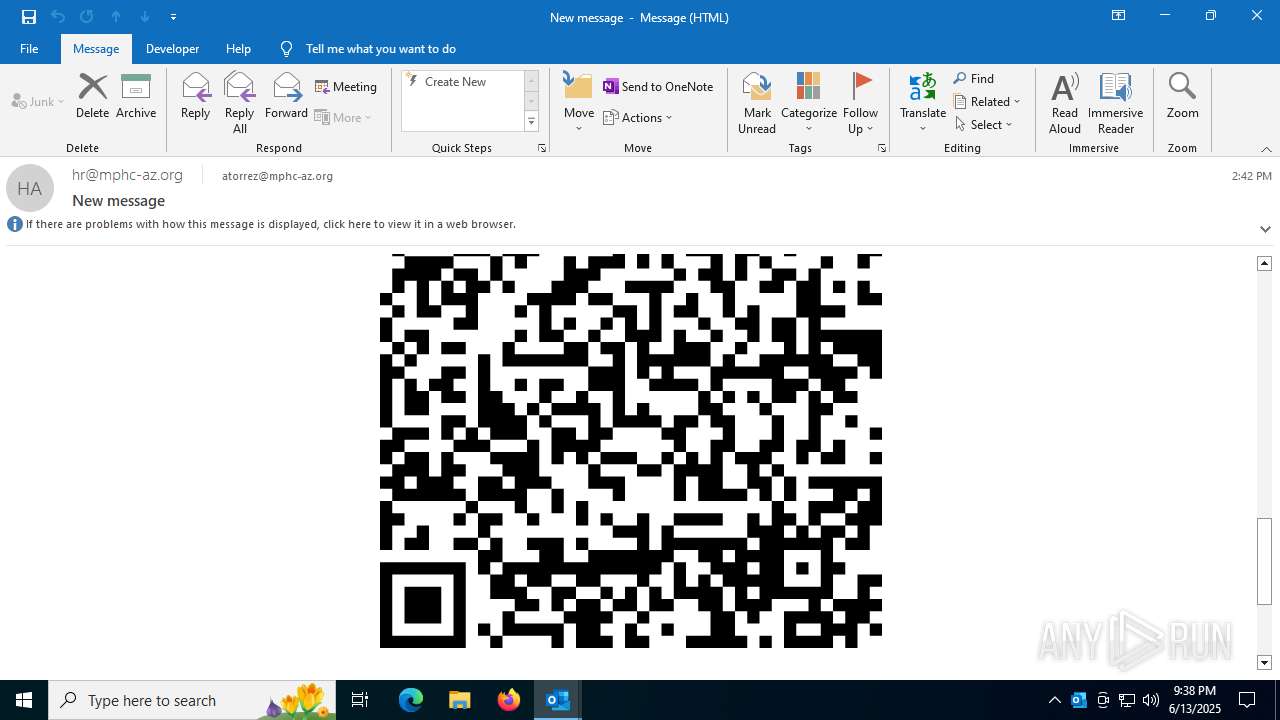Image resolution: width=1280 pixels, height=720 pixels.
Task: Switch to the Developer tab
Action: click(172, 48)
